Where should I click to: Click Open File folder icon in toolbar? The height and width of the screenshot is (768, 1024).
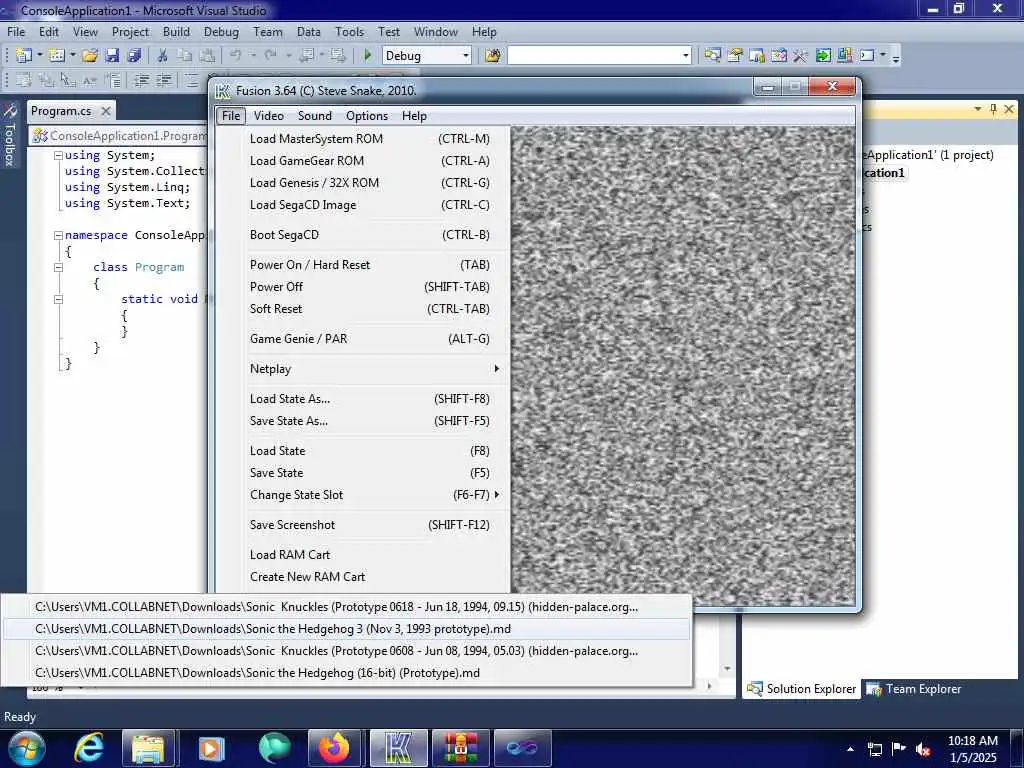point(90,56)
